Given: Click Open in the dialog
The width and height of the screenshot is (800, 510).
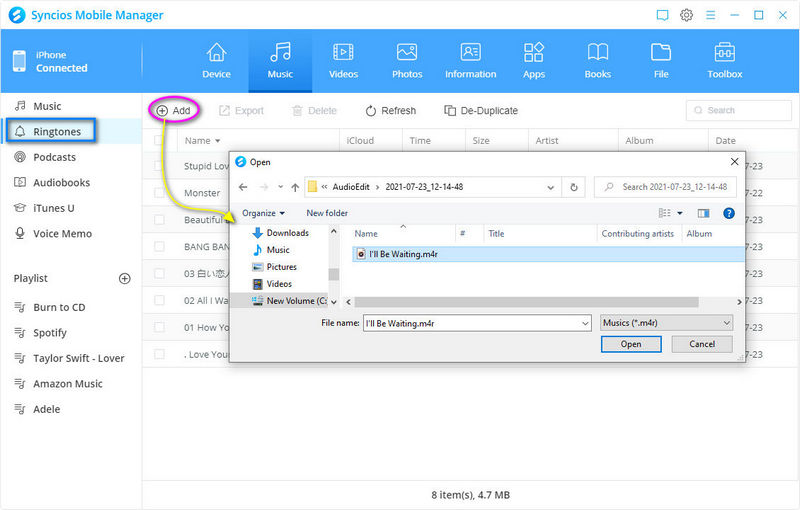Looking at the screenshot, I should [x=631, y=344].
